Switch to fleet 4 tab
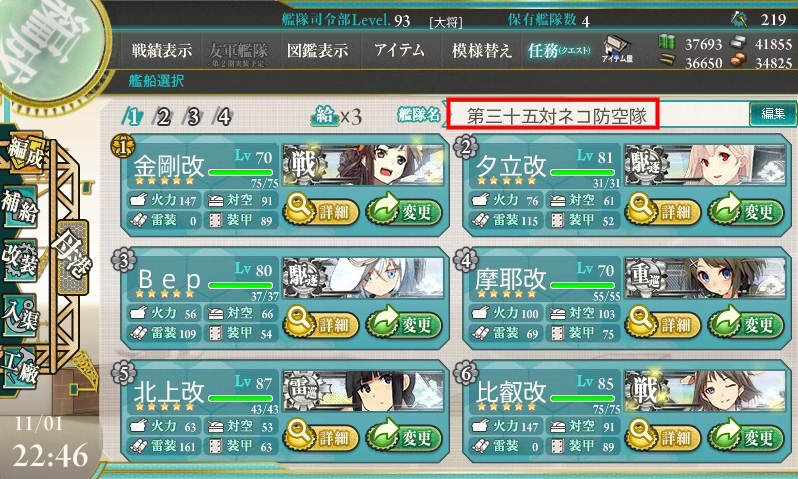 (224, 117)
